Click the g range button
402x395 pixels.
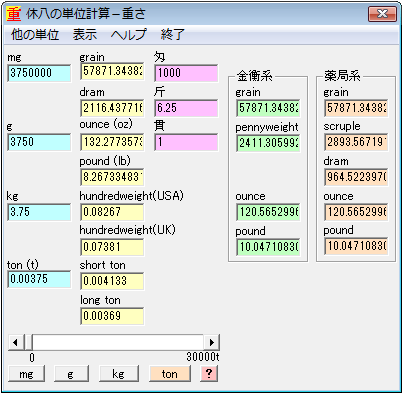pos(72,374)
